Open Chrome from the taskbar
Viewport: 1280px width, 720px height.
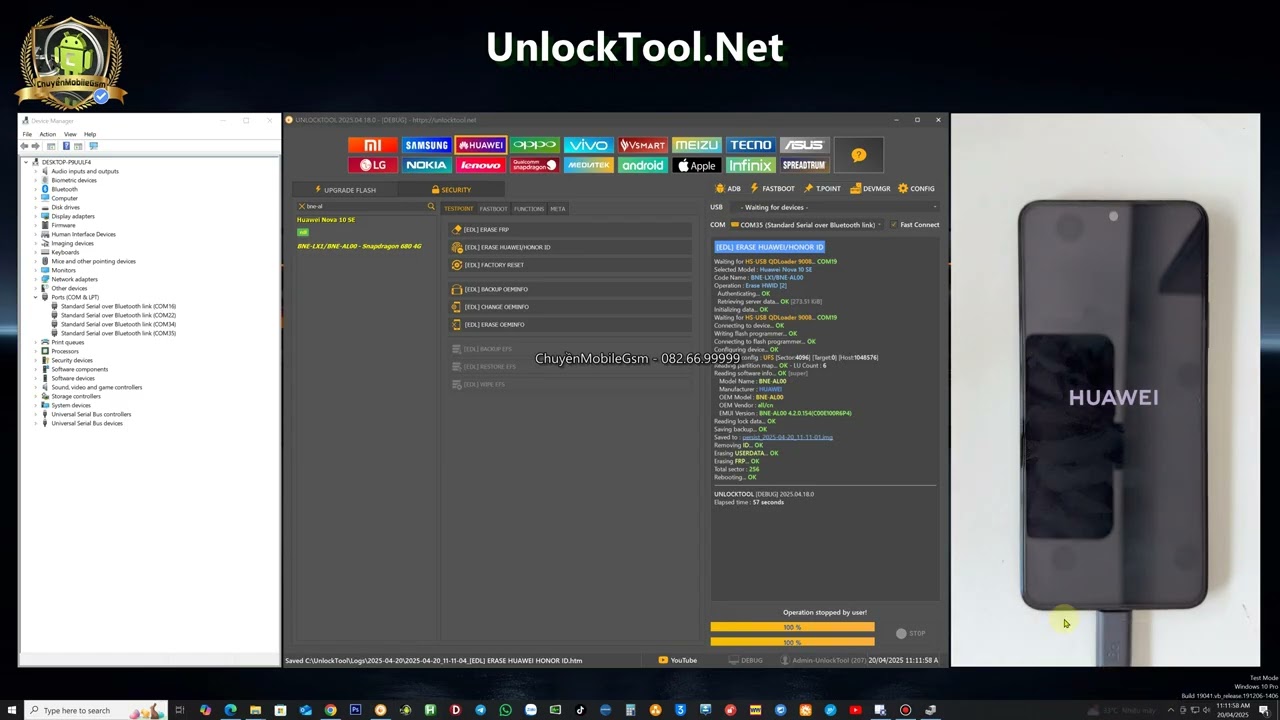(x=330, y=710)
